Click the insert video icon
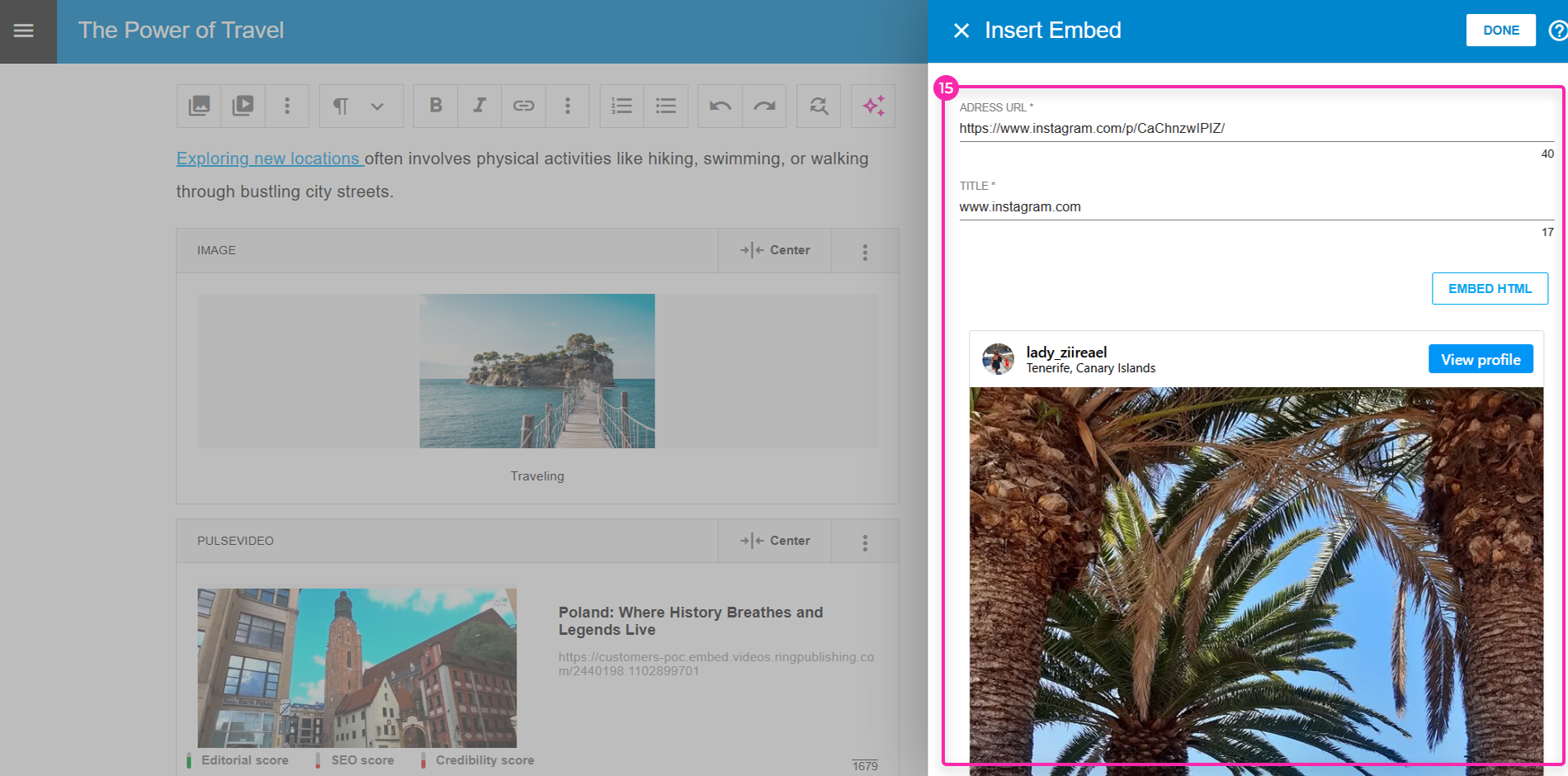This screenshot has height=776, width=1568. coord(243,106)
